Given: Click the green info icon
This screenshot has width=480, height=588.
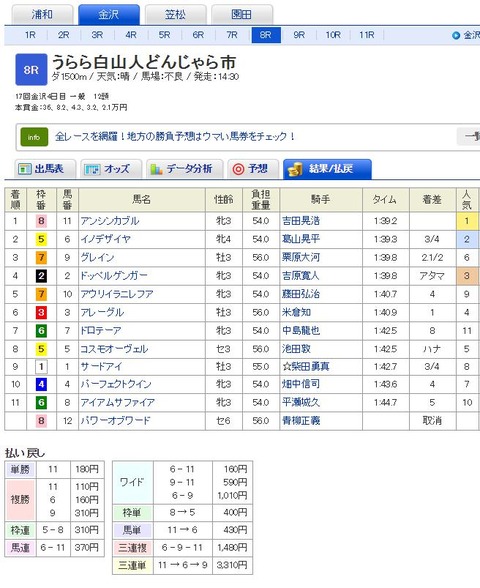Looking at the screenshot, I should (34, 137).
